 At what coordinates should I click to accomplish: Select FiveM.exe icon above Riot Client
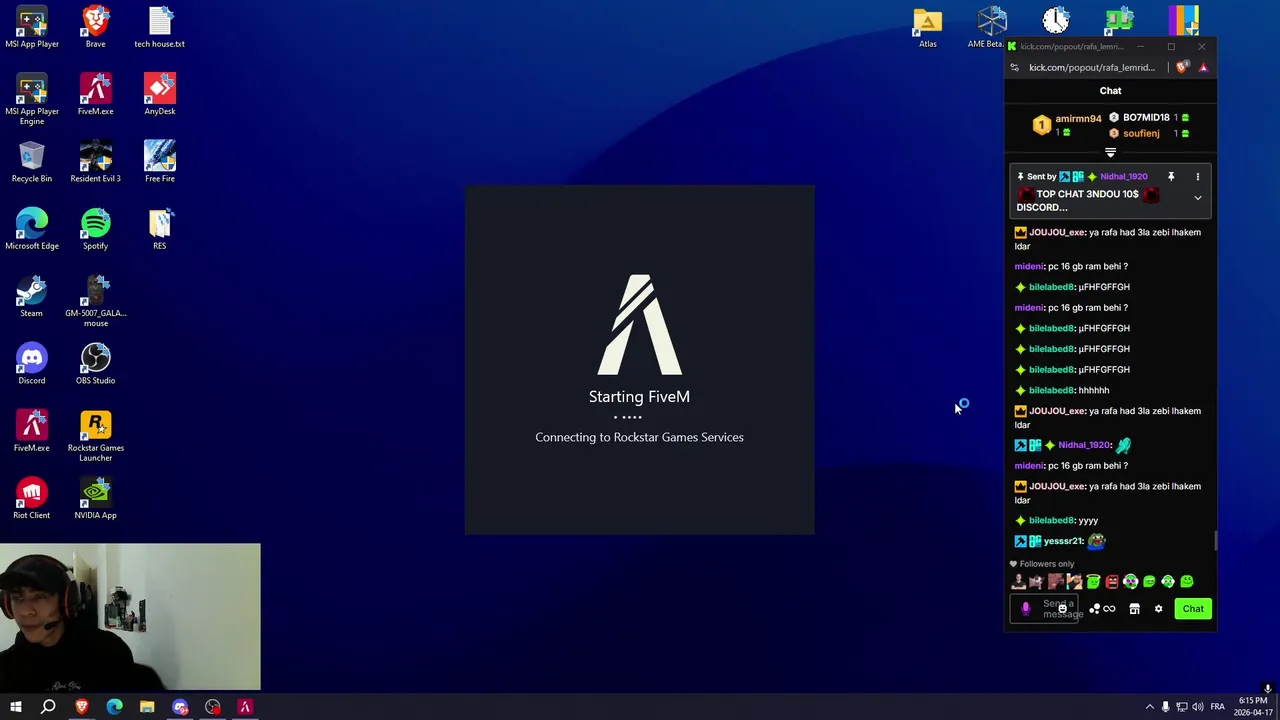tap(32, 430)
